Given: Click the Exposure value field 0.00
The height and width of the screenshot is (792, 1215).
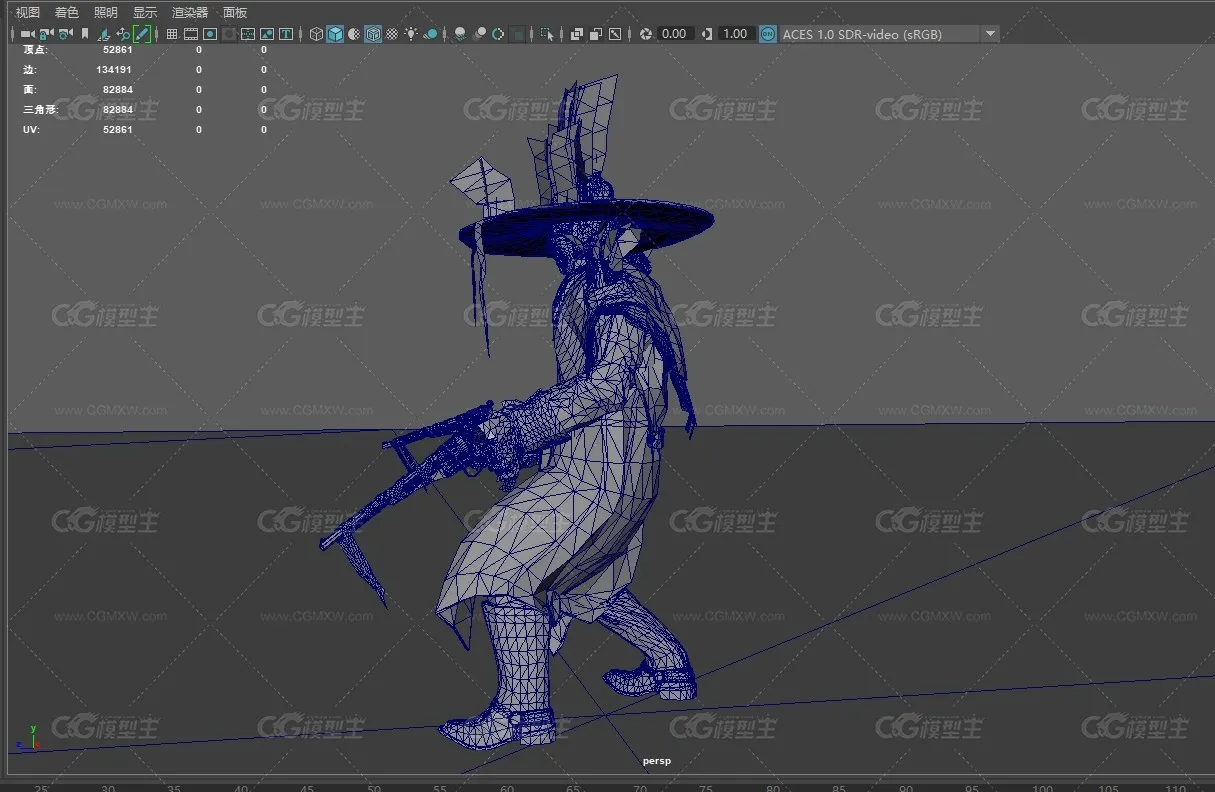Looking at the screenshot, I should pos(675,34).
